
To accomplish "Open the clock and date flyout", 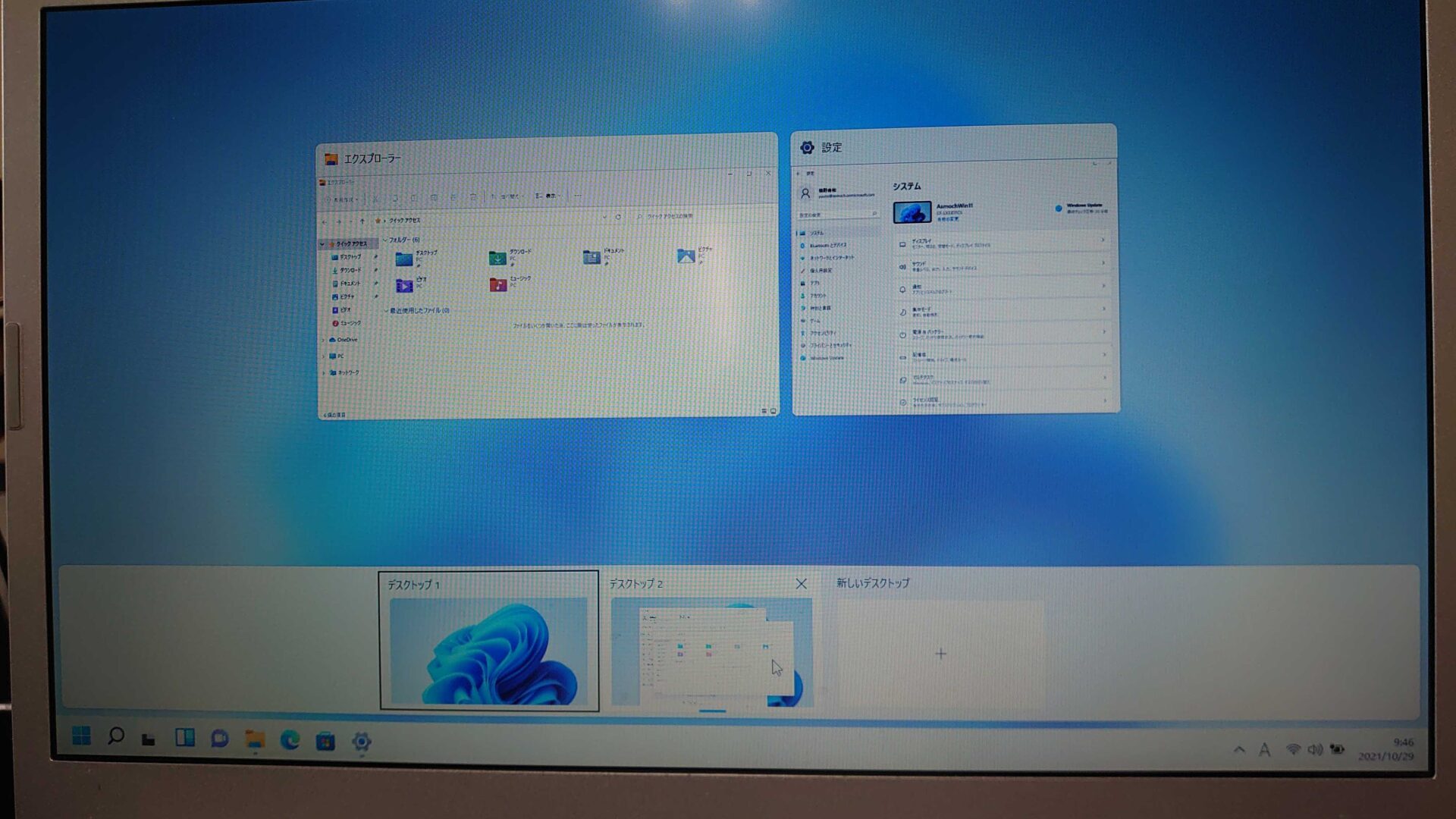I will click(x=1386, y=749).
